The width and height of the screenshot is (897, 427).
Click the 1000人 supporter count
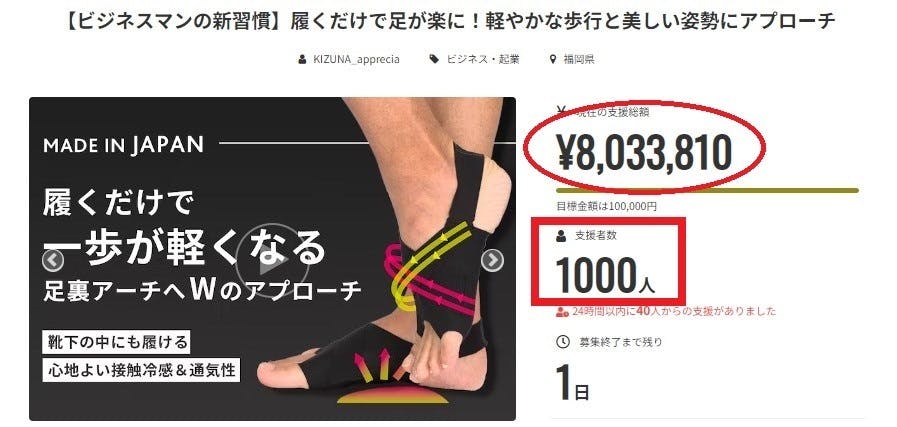(x=605, y=275)
